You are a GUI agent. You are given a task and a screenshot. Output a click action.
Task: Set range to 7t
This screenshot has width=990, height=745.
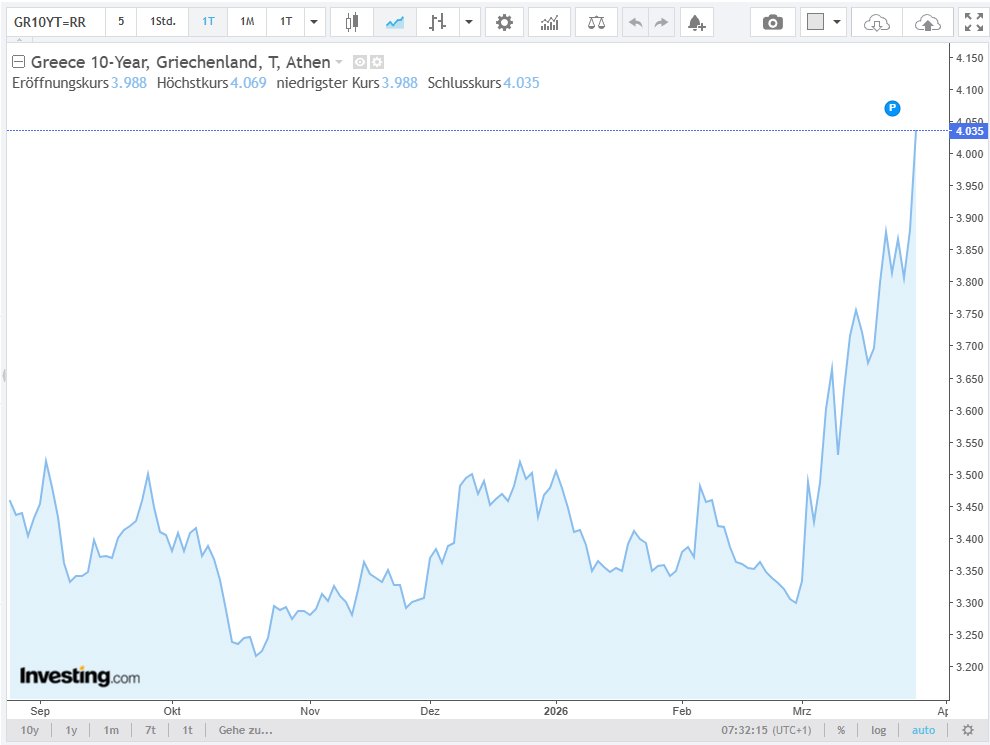[150, 730]
